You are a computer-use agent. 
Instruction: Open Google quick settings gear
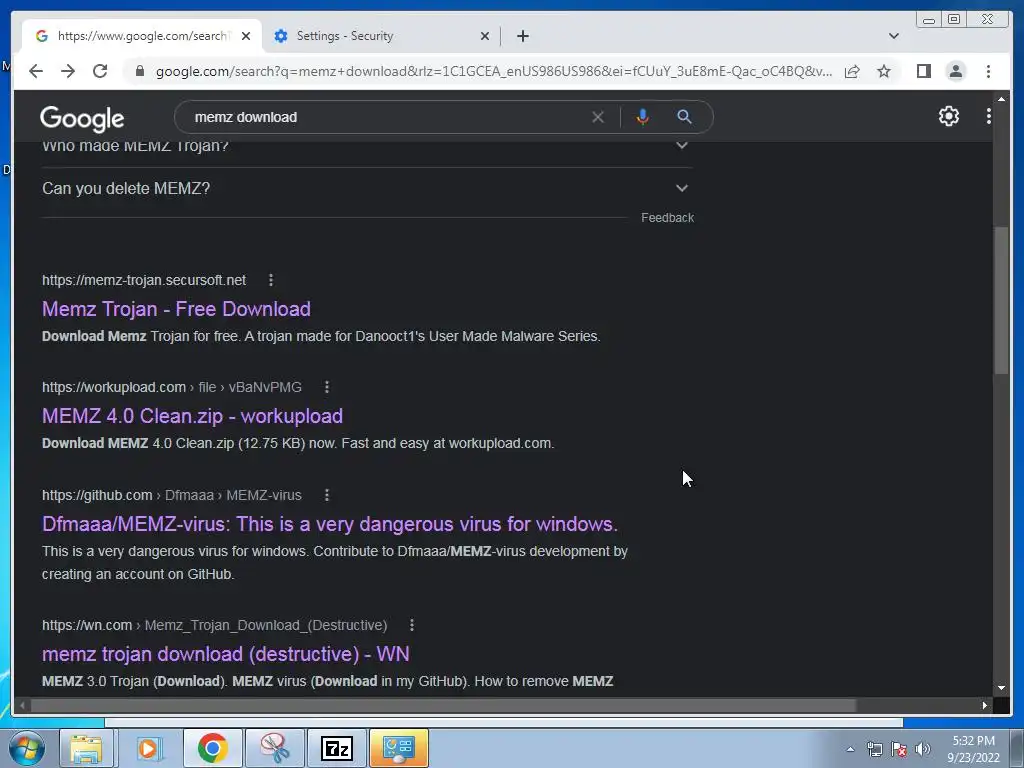(948, 116)
